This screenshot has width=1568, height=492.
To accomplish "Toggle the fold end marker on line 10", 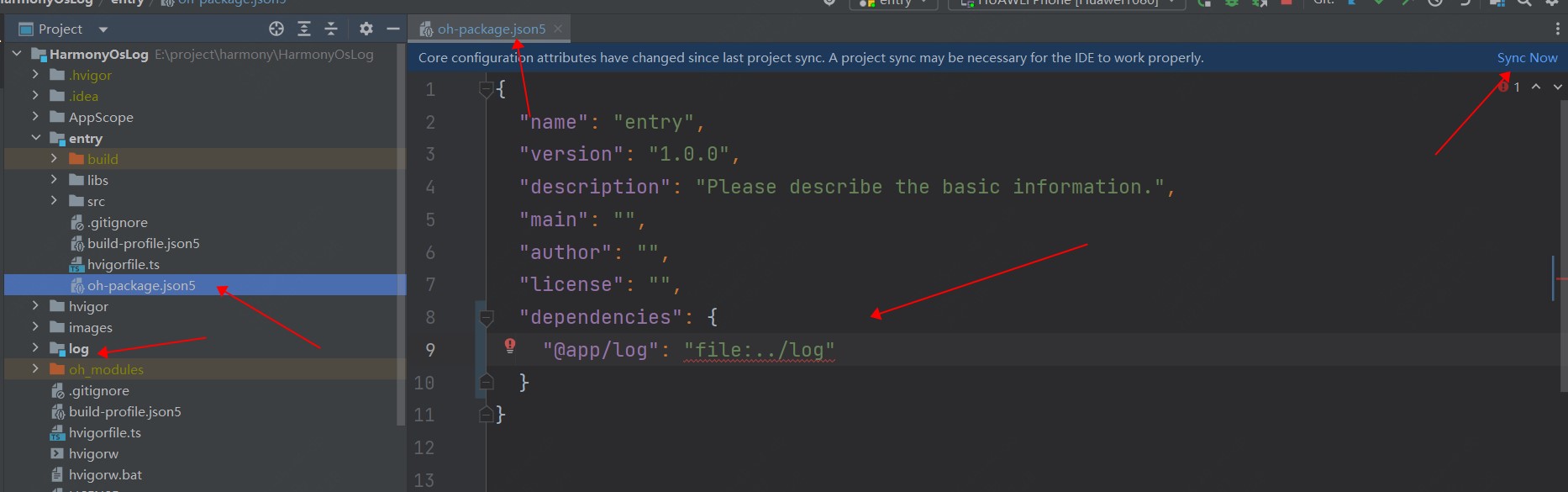I will 486,382.
